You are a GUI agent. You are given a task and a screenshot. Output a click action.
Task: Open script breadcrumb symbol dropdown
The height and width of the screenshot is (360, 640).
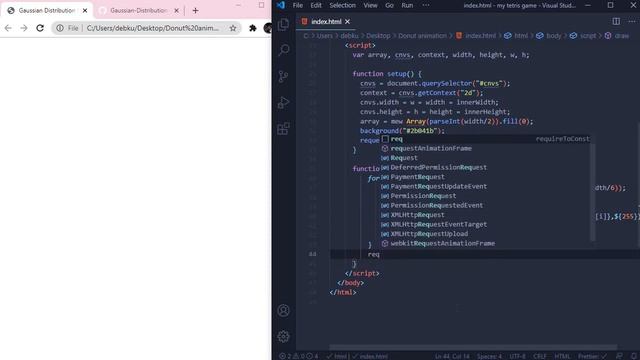(x=583, y=36)
